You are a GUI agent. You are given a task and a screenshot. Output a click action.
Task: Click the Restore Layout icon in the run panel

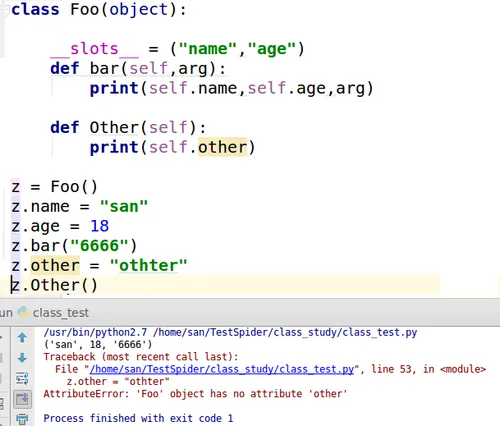click(x=2, y=404)
